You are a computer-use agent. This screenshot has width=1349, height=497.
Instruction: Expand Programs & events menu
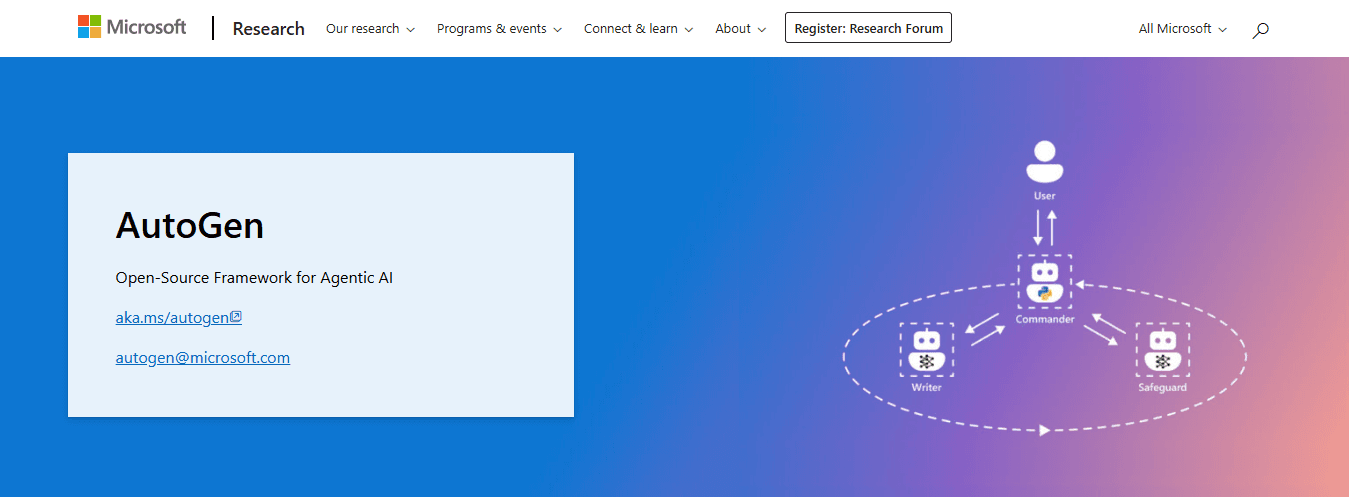[x=499, y=28]
